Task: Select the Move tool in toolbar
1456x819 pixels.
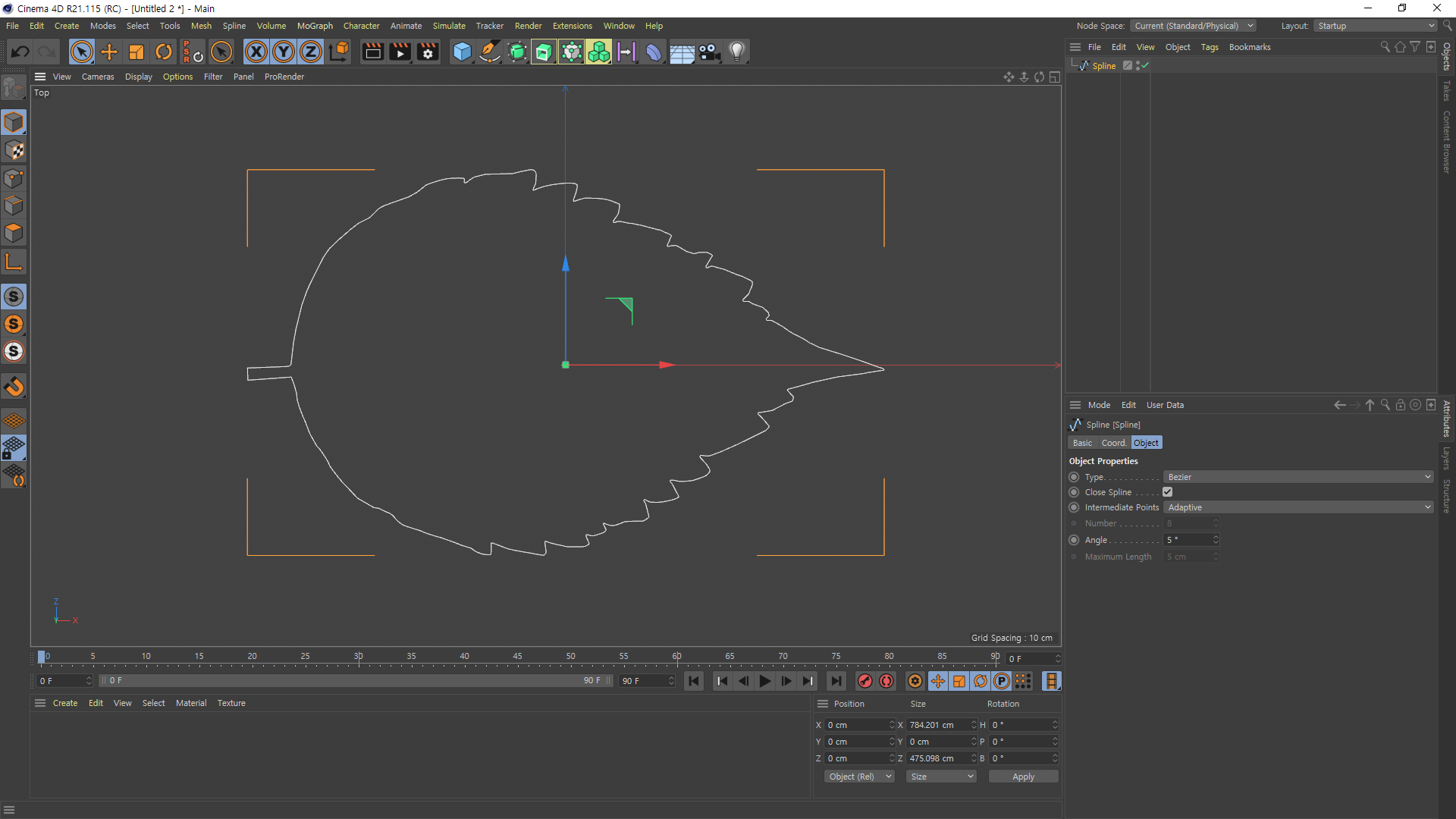Action: [x=109, y=52]
